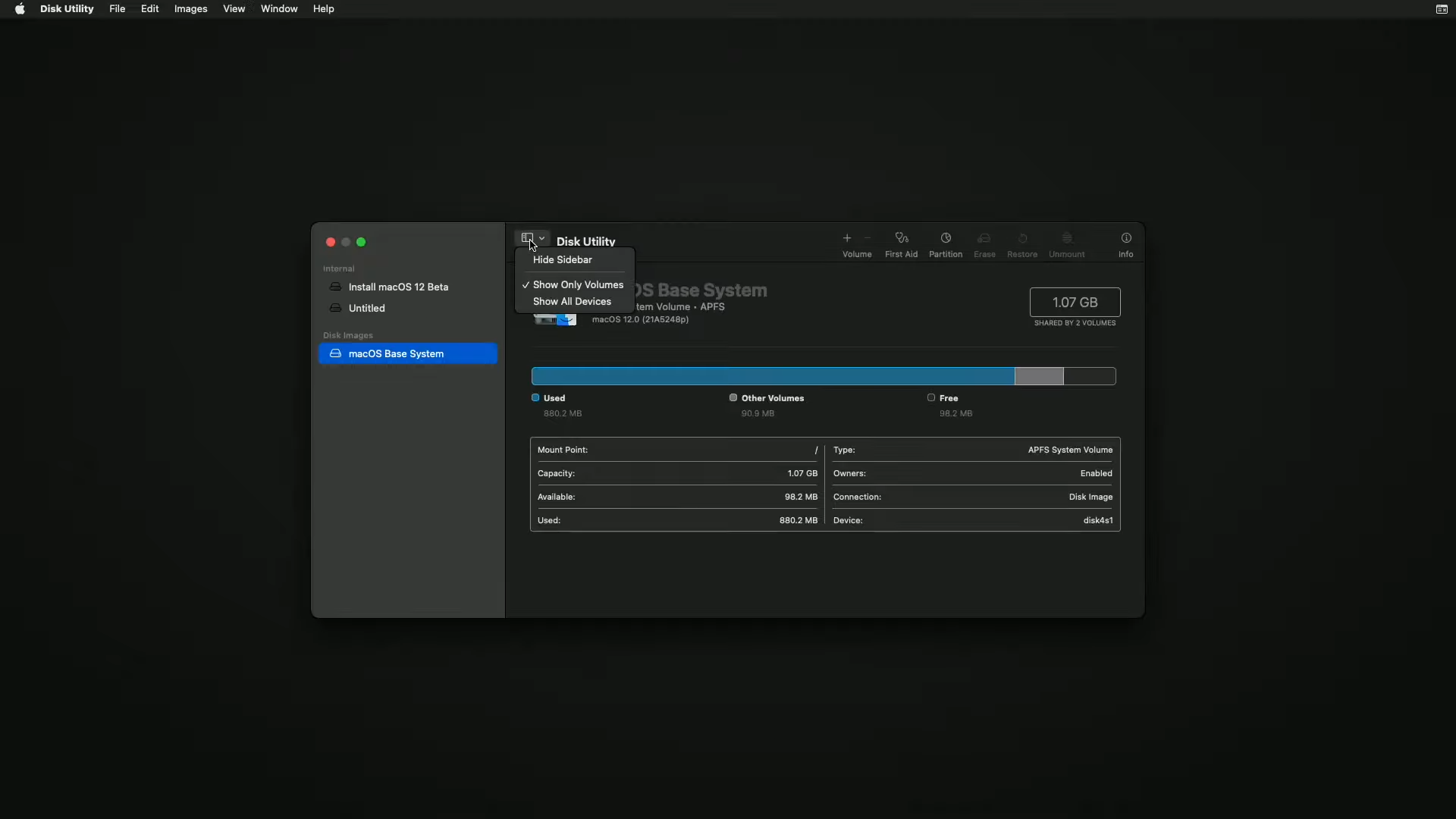Open the Partition tool
This screenshot has height=819, width=1456.
pyautogui.click(x=945, y=243)
